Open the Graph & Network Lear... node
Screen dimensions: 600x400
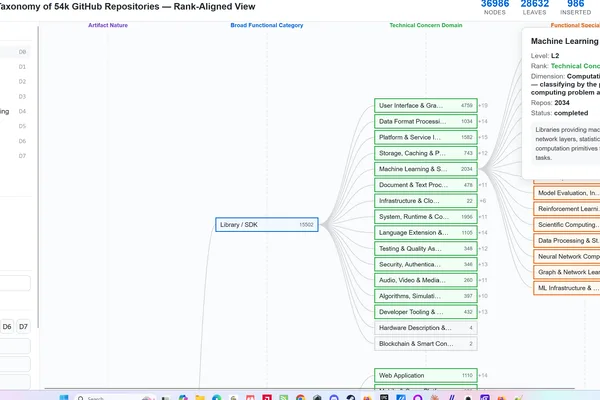pos(567,272)
